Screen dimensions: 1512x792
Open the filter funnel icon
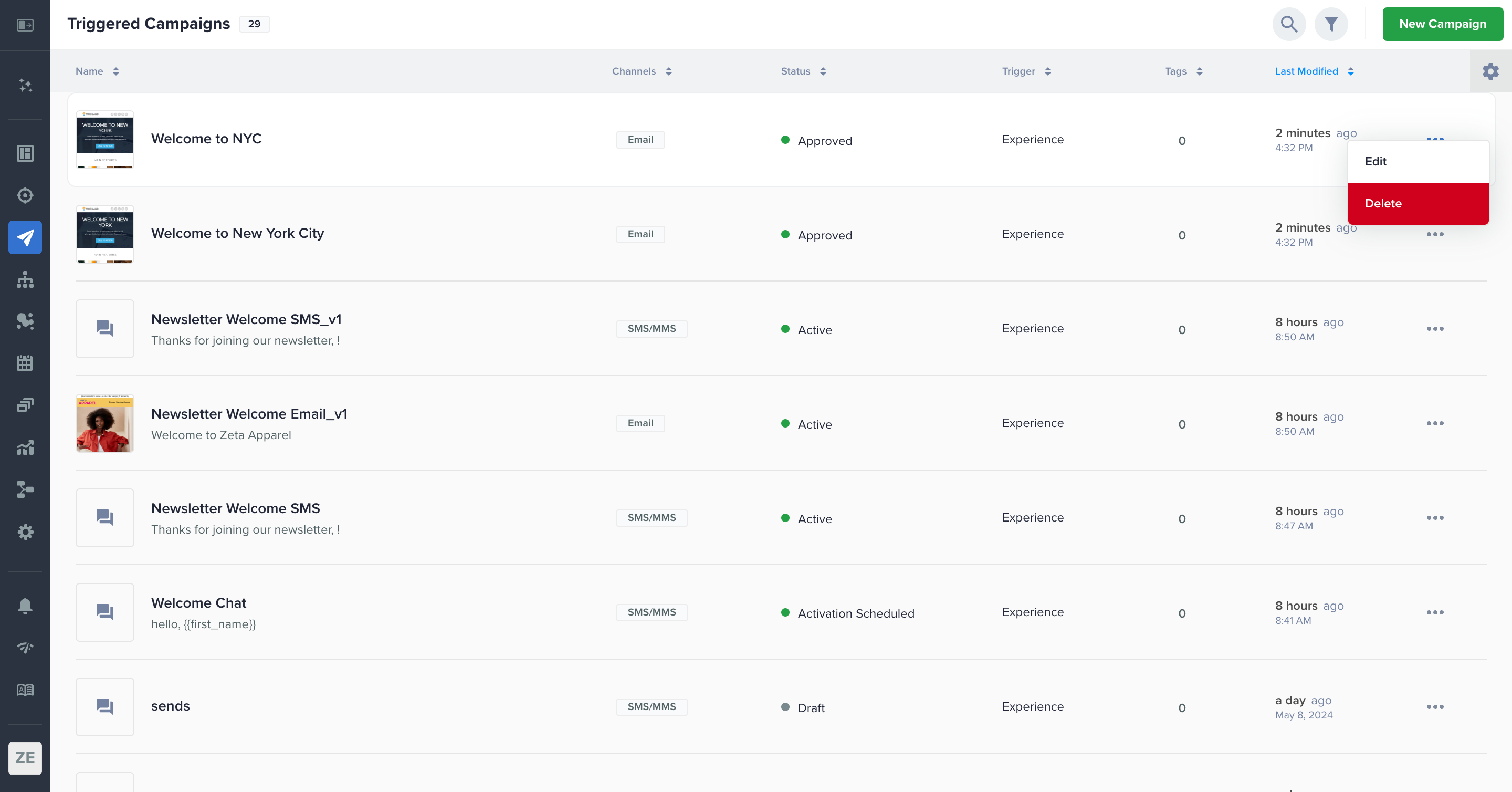1331,24
